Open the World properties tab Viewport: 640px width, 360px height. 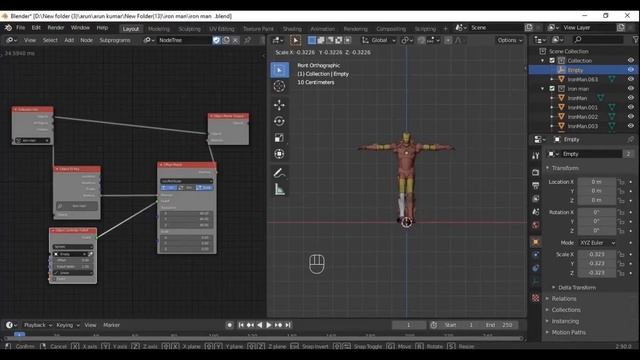(x=536, y=225)
